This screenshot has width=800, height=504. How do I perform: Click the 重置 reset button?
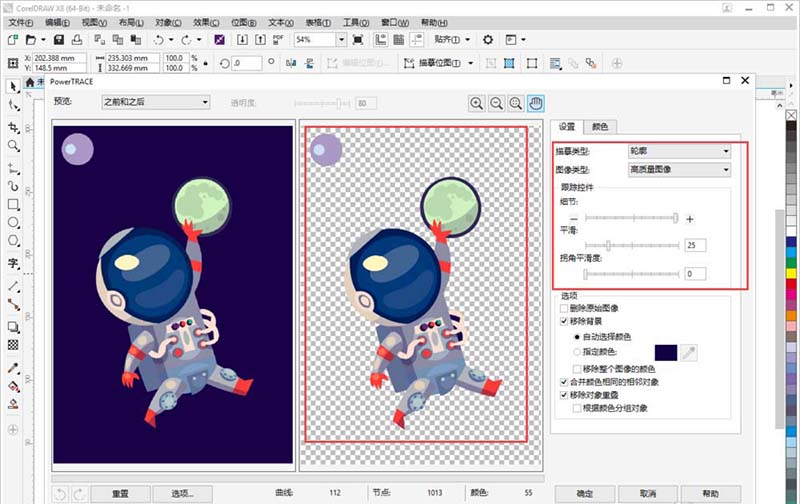coord(120,493)
